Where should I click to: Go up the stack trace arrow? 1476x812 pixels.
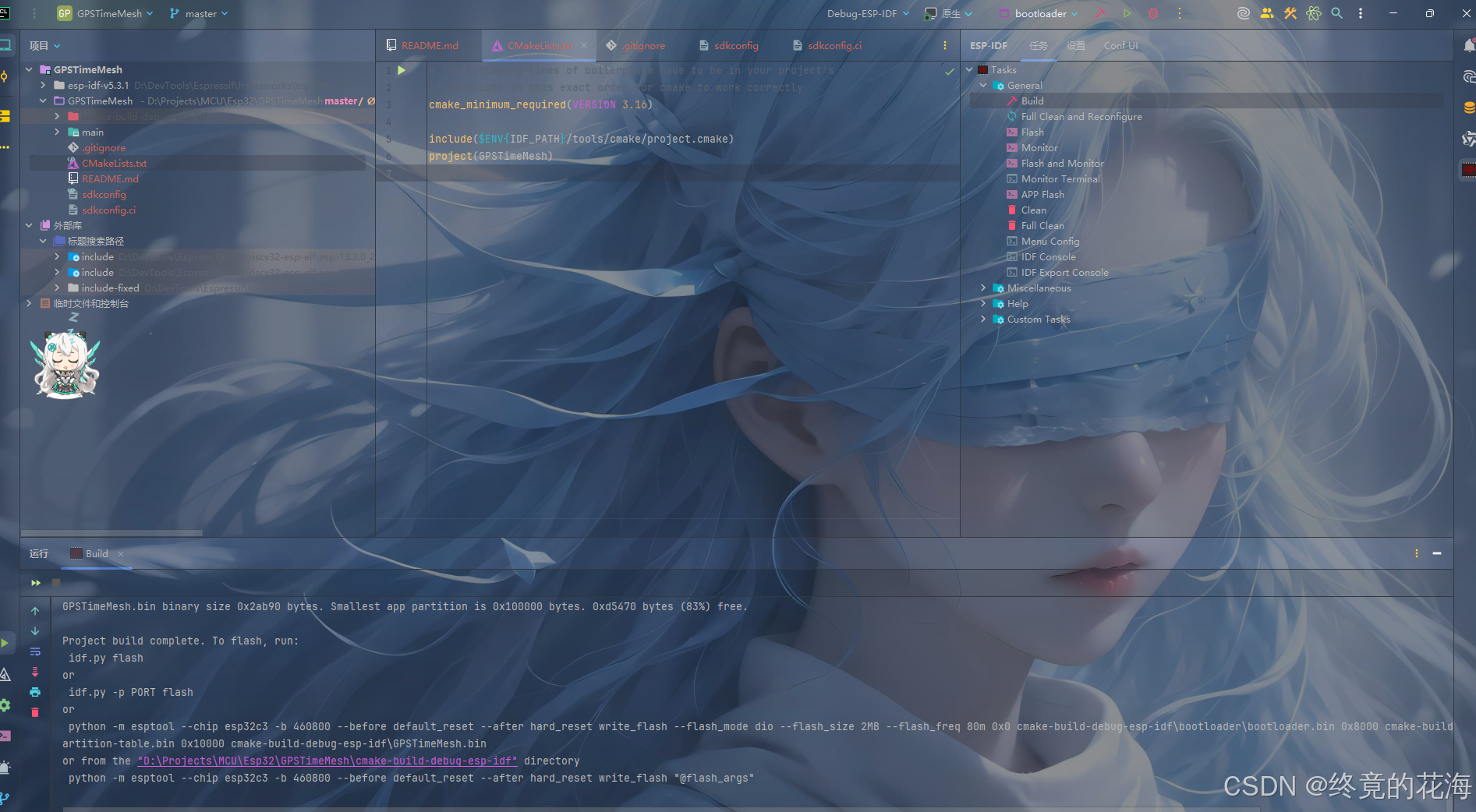(35, 611)
